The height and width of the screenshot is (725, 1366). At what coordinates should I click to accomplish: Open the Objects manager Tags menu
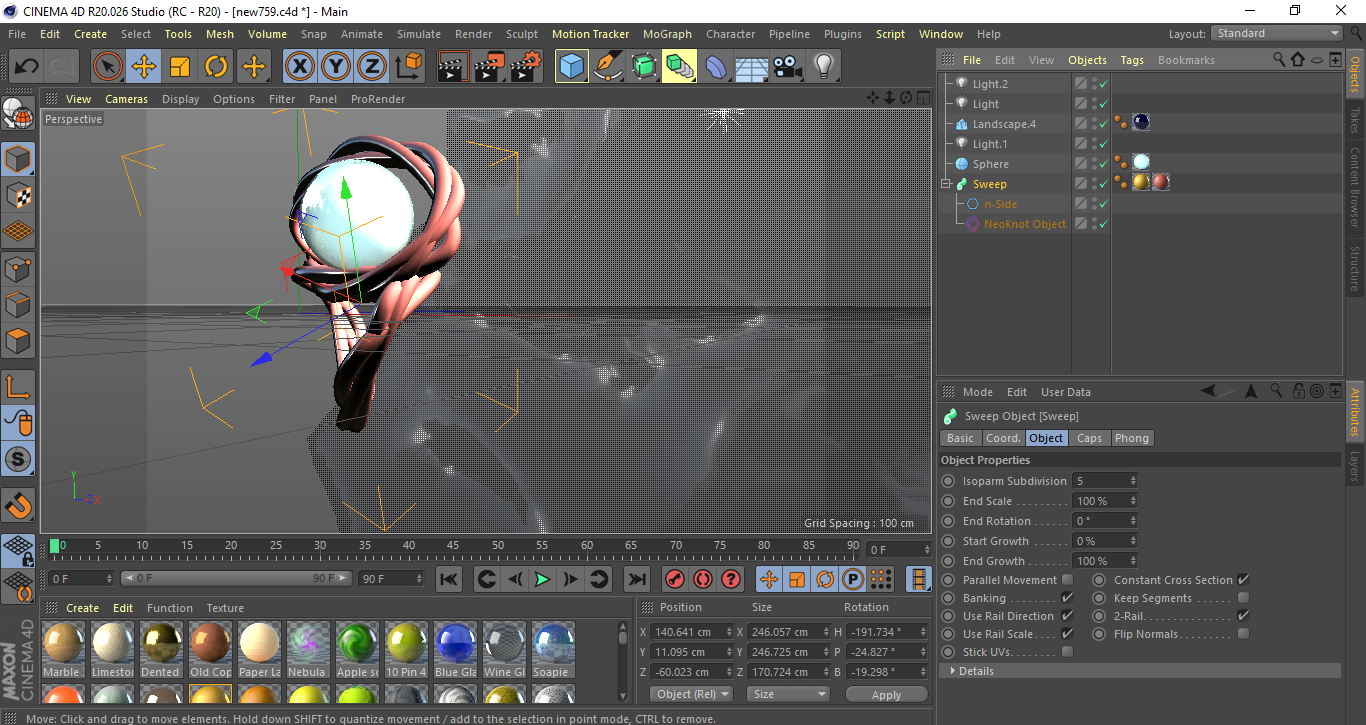pos(1132,60)
